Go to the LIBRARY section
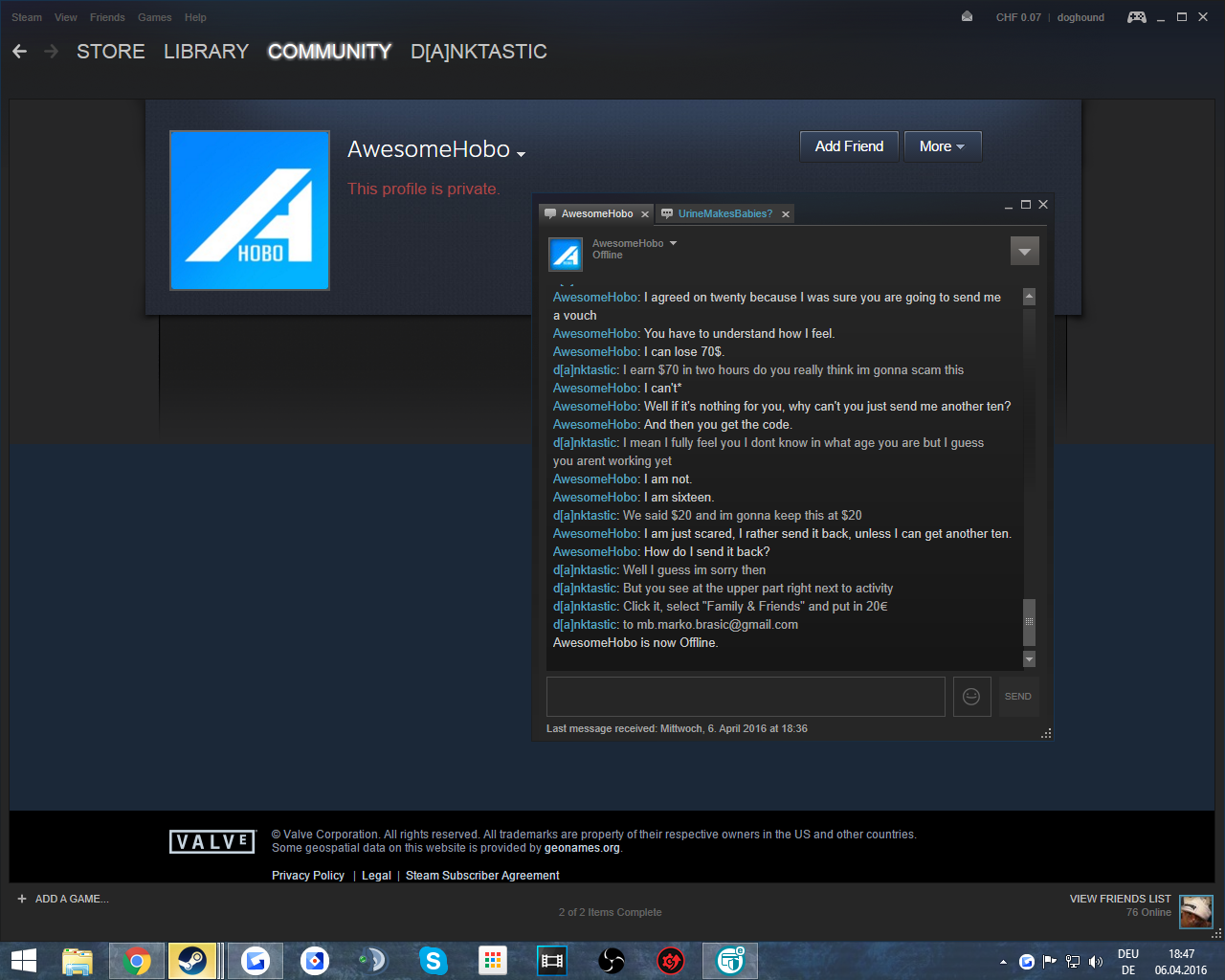 point(206,52)
